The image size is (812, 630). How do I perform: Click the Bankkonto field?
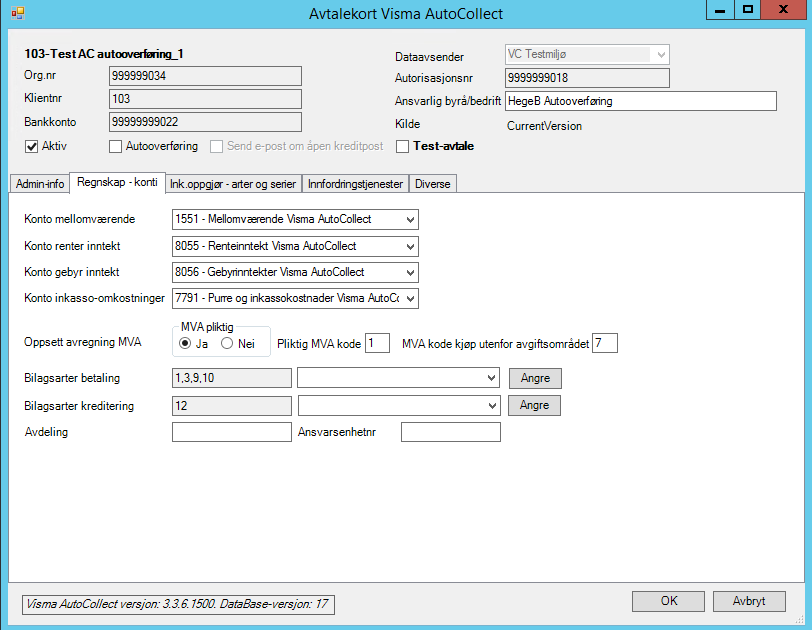pos(205,122)
